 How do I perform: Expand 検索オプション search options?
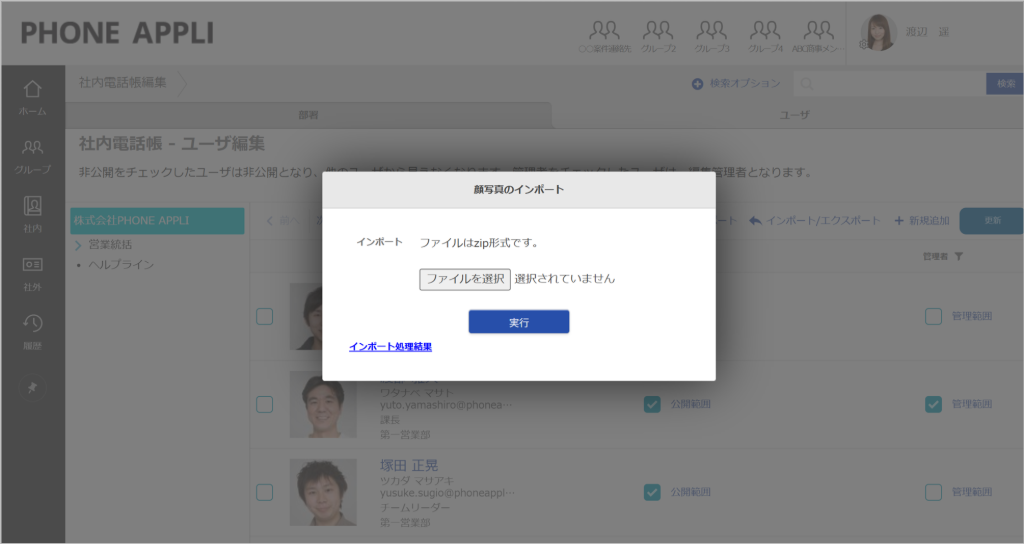pos(736,84)
